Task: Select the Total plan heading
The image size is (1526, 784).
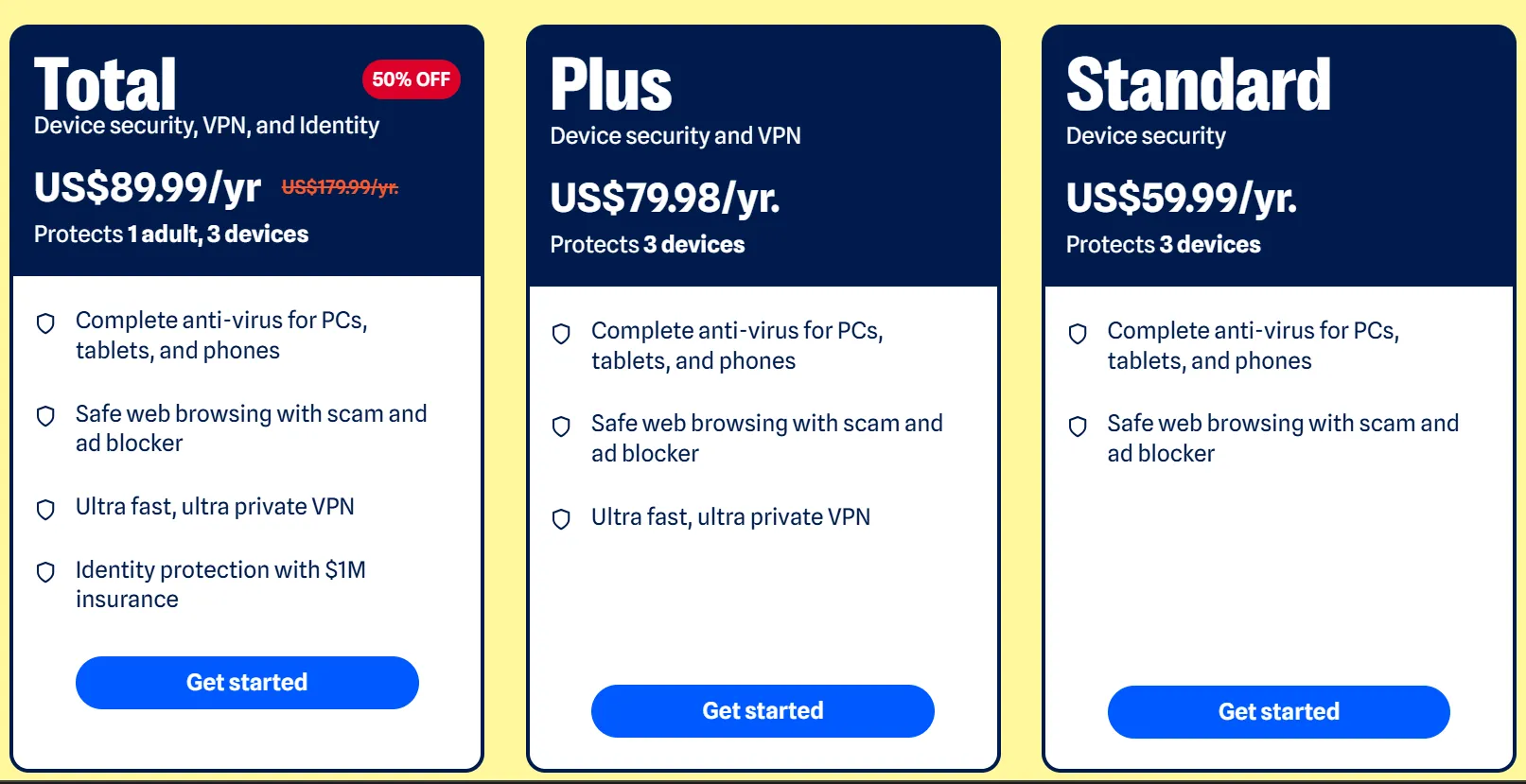Action: 105,84
